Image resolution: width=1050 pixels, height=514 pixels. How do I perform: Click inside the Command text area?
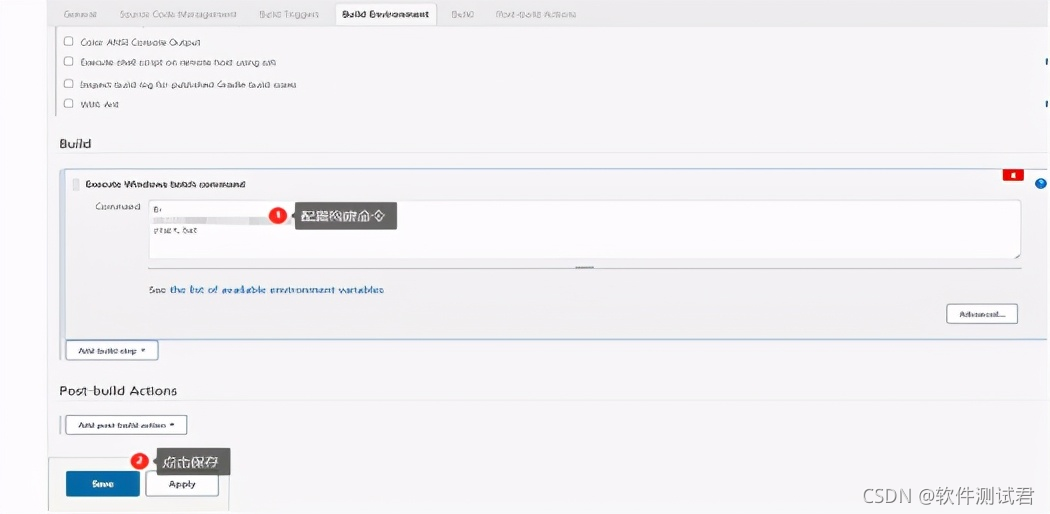[x=585, y=230]
